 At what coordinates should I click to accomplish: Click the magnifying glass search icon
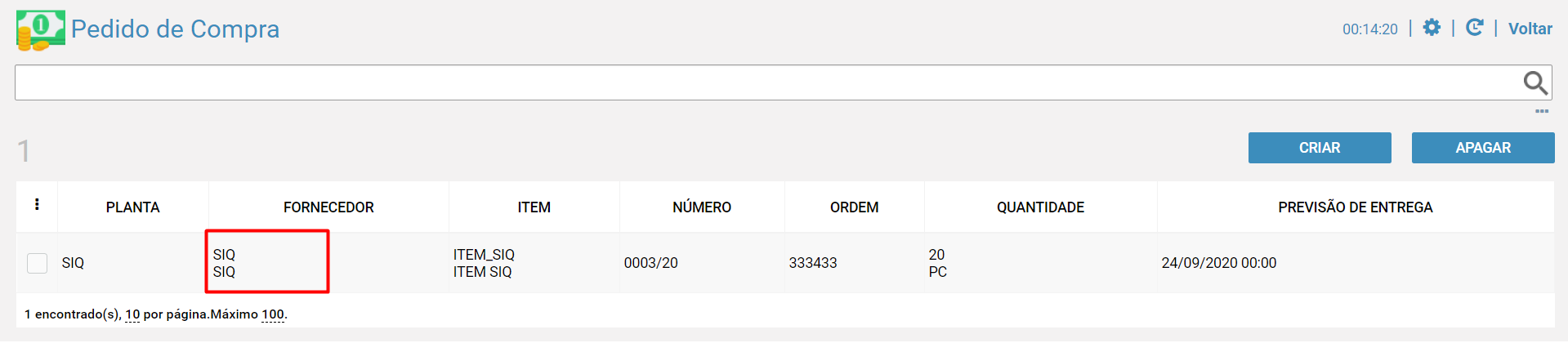click(1535, 82)
